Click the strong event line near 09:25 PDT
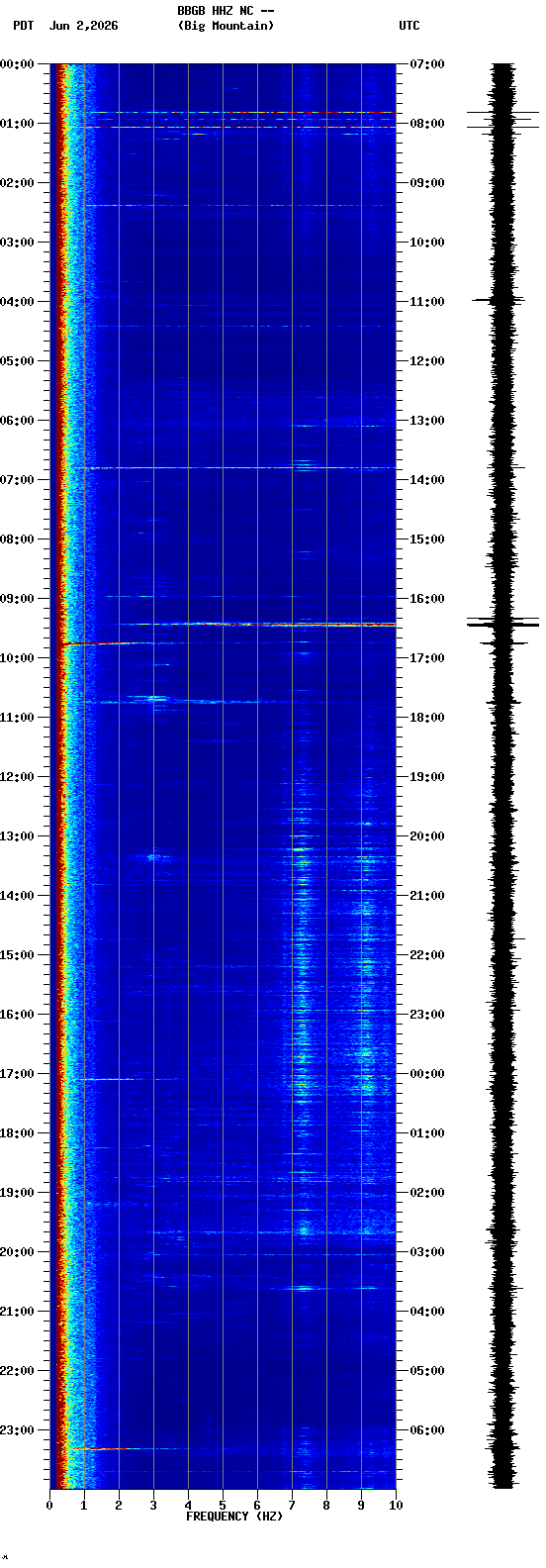The width and height of the screenshot is (546, 1568). (x=257, y=624)
